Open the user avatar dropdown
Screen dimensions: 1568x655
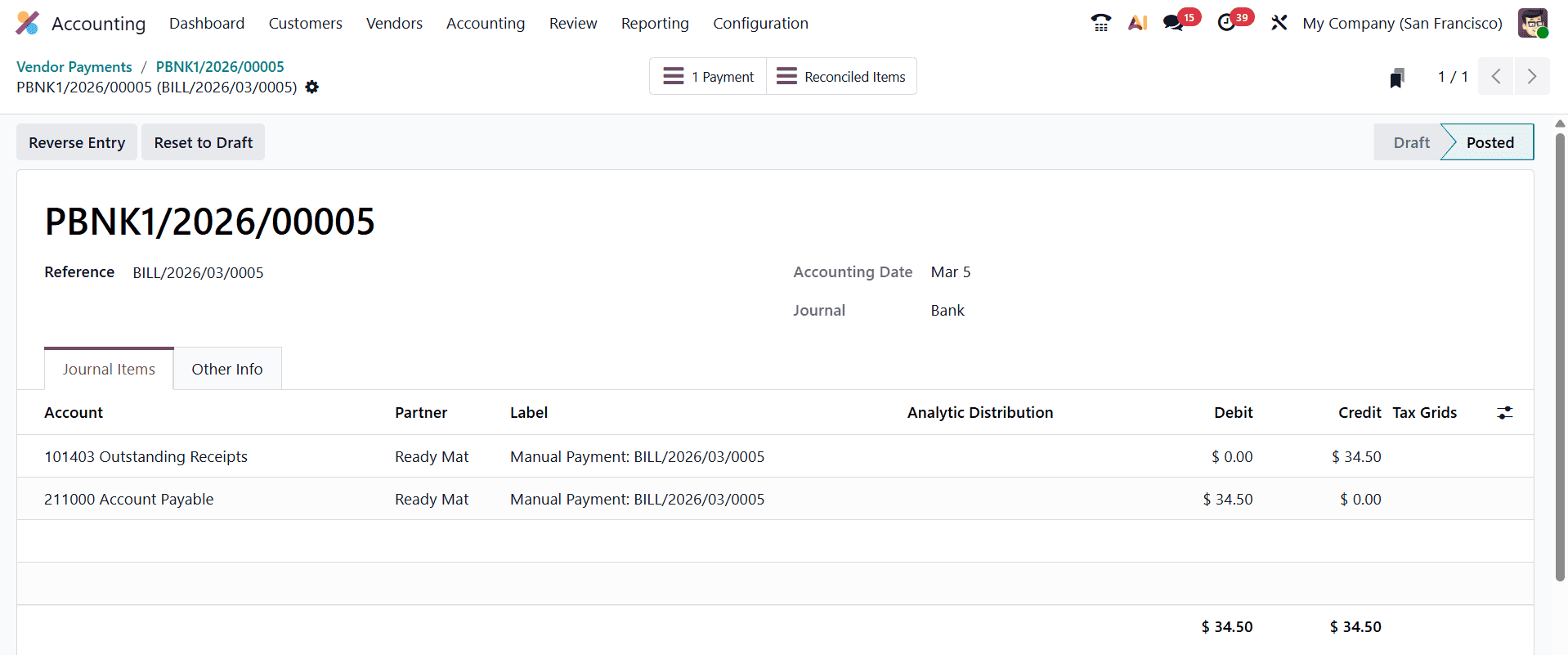tap(1532, 23)
